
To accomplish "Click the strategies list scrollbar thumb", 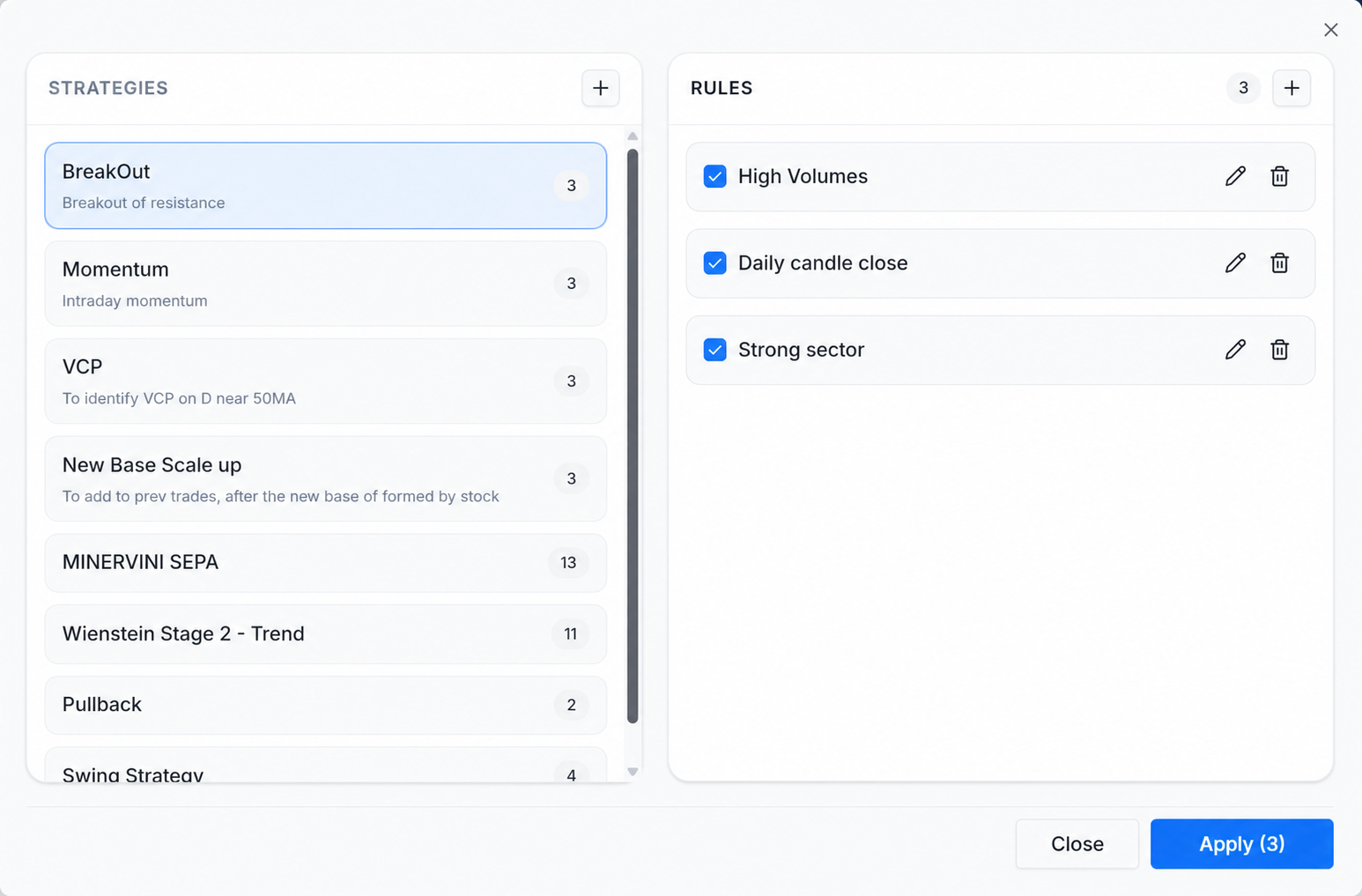I will coord(633,436).
